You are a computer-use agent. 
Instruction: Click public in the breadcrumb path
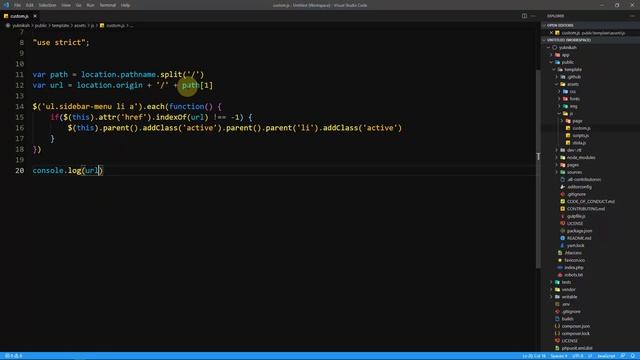pyautogui.click(x=40, y=25)
